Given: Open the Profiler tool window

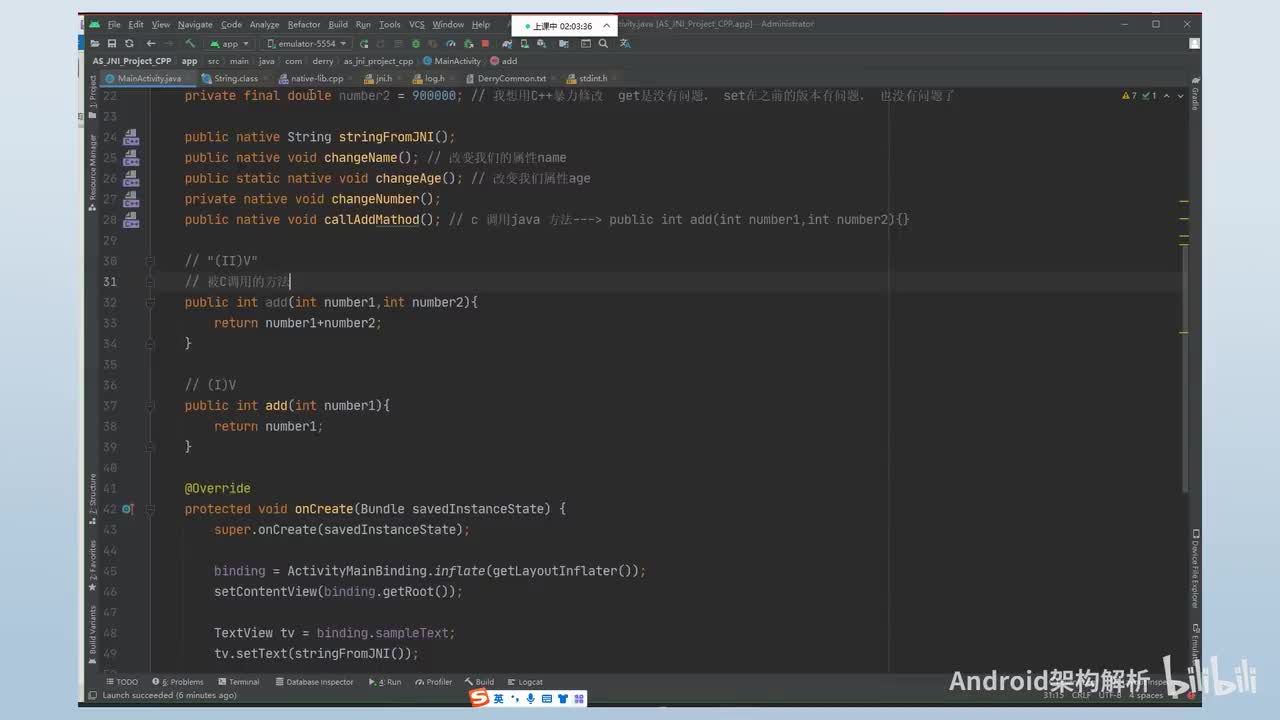Looking at the screenshot, I should pyautogui.click(x=434, y=682).
